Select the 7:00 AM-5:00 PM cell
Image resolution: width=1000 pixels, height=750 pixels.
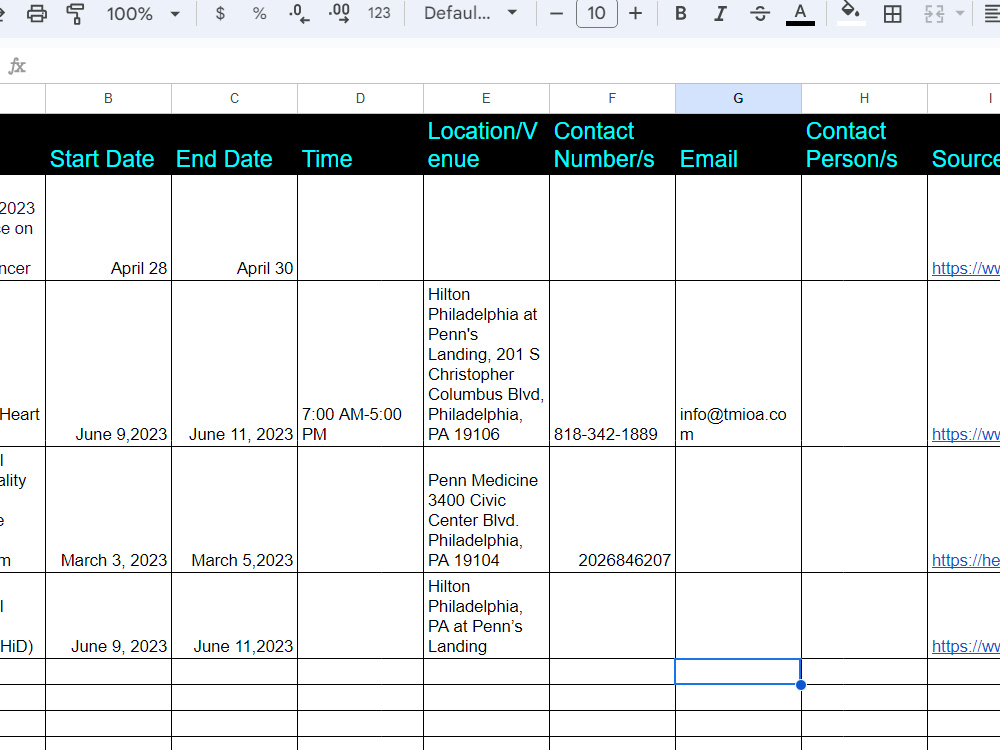(x=360, y=364)
